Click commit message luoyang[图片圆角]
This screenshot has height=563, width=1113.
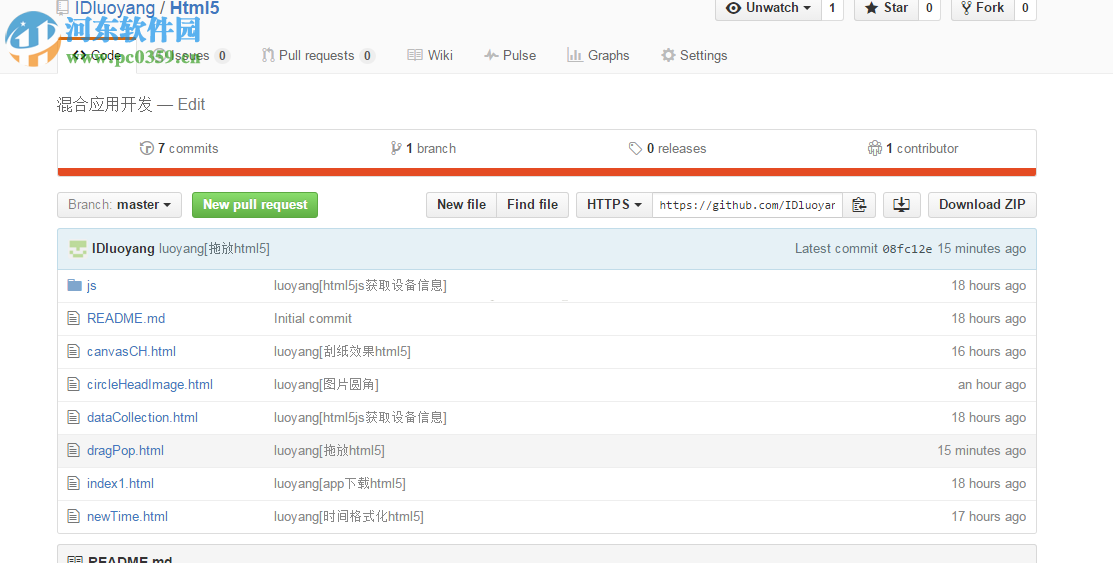click(327, 384)
